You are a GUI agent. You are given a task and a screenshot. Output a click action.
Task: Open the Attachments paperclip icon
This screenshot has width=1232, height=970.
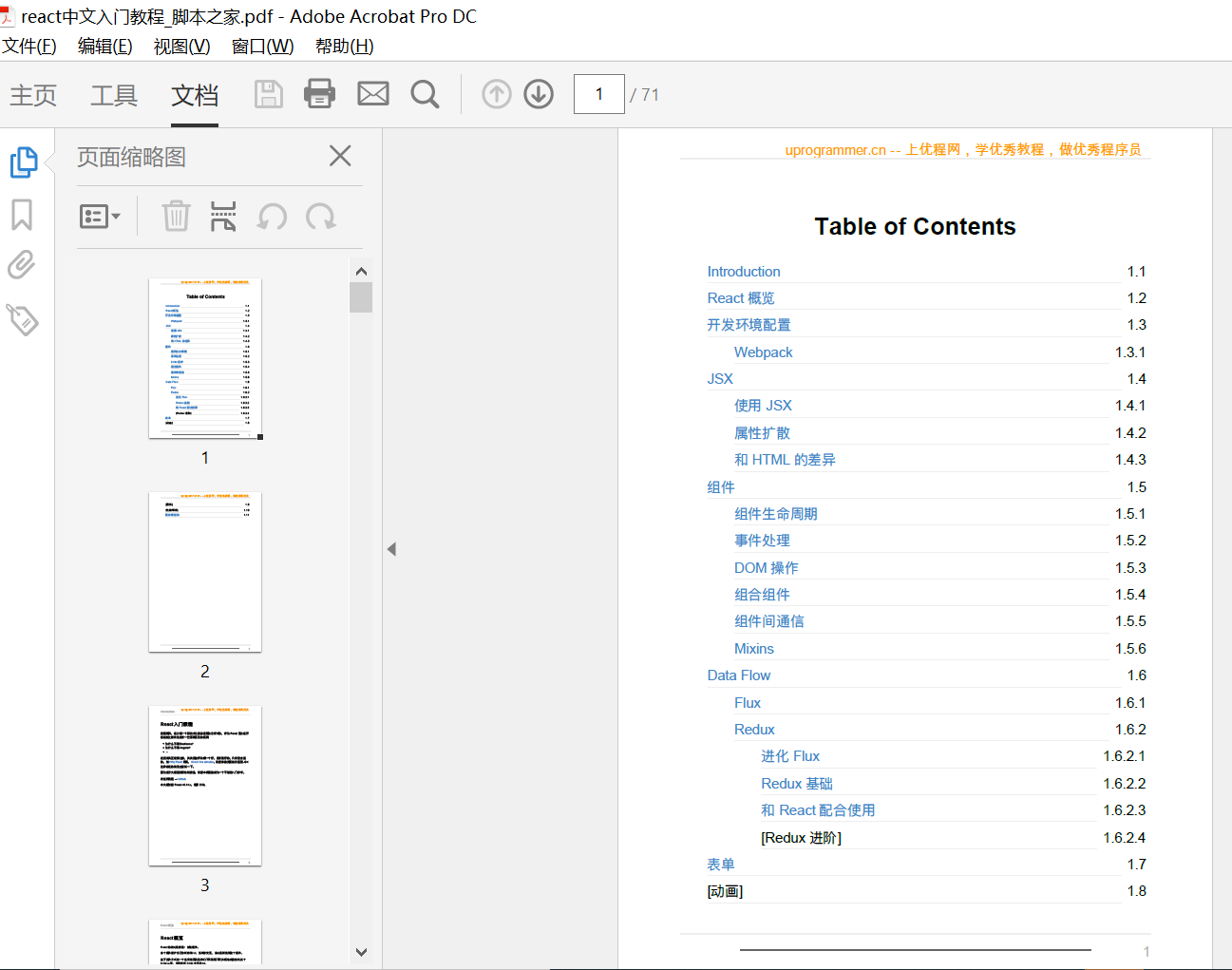point(22,264)
